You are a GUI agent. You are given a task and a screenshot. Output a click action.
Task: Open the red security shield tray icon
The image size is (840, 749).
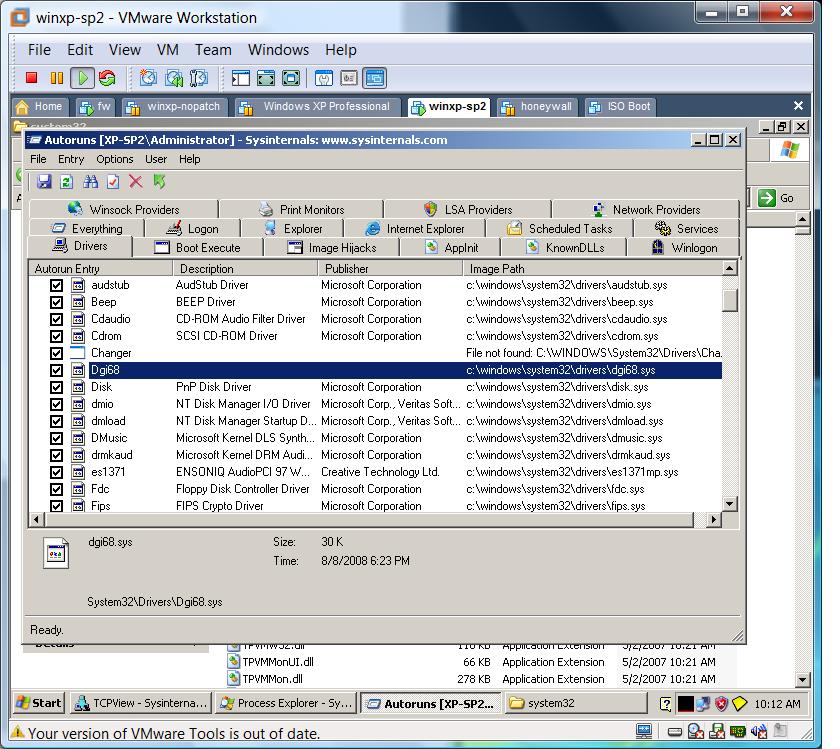click(721, 703)
